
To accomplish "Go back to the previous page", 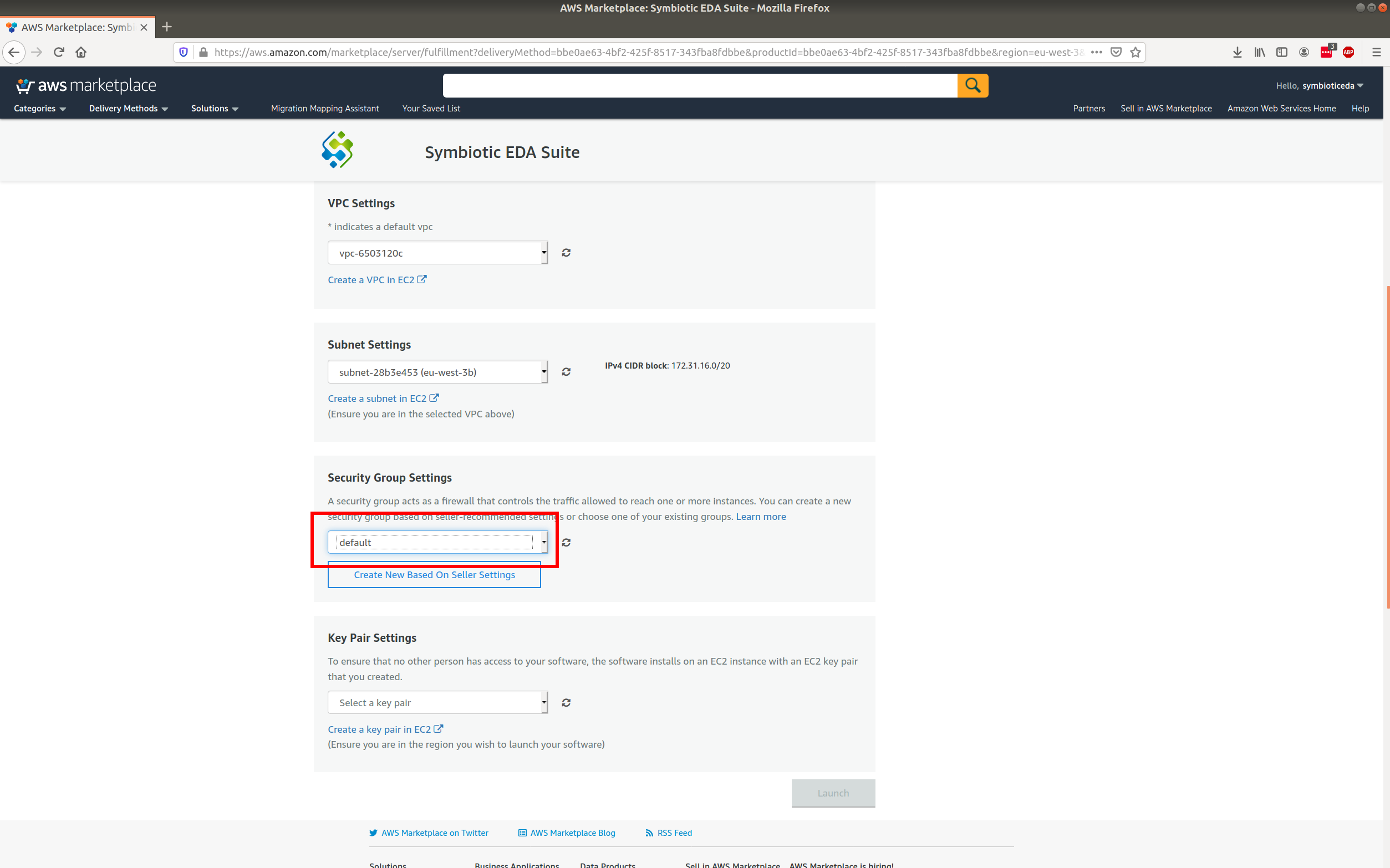I will coord(14,52).
